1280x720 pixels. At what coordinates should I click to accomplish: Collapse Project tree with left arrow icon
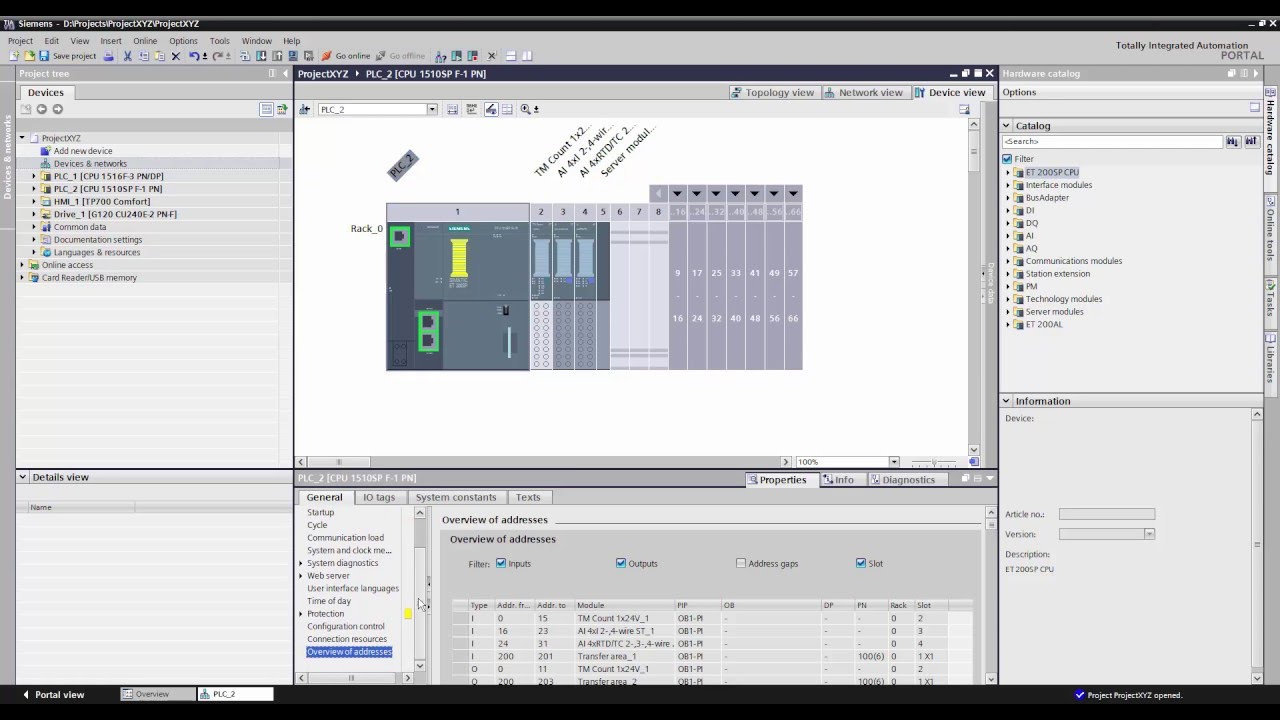pyautogui.click(x=284, y=73)
